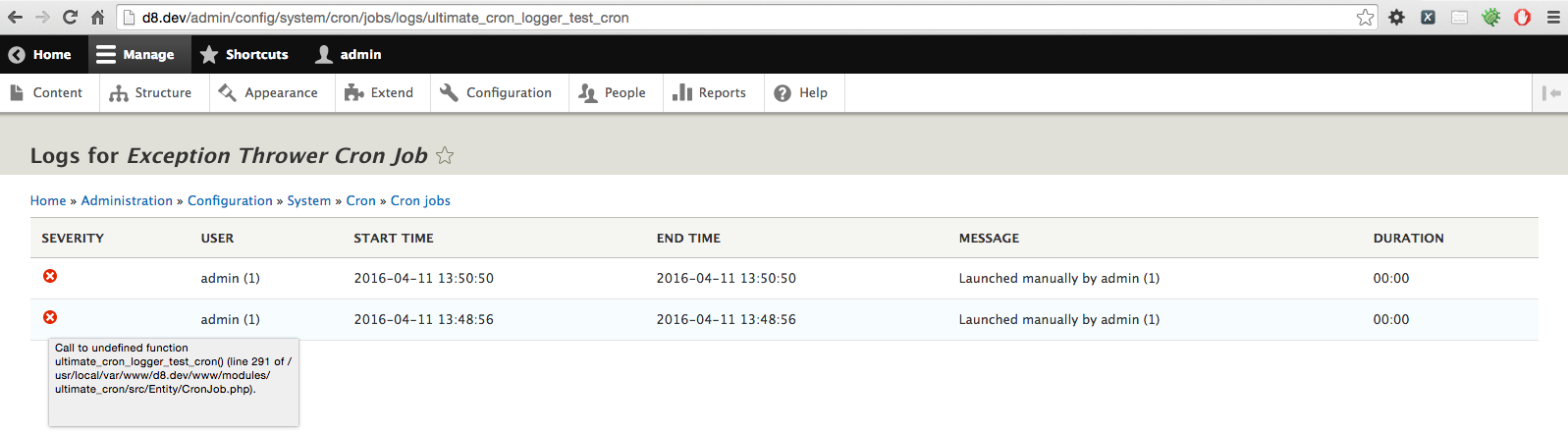Follow the Cron jobs breadcrumb link
Viewport: 1568px width, 434px height.
click(x=420, y=200)
